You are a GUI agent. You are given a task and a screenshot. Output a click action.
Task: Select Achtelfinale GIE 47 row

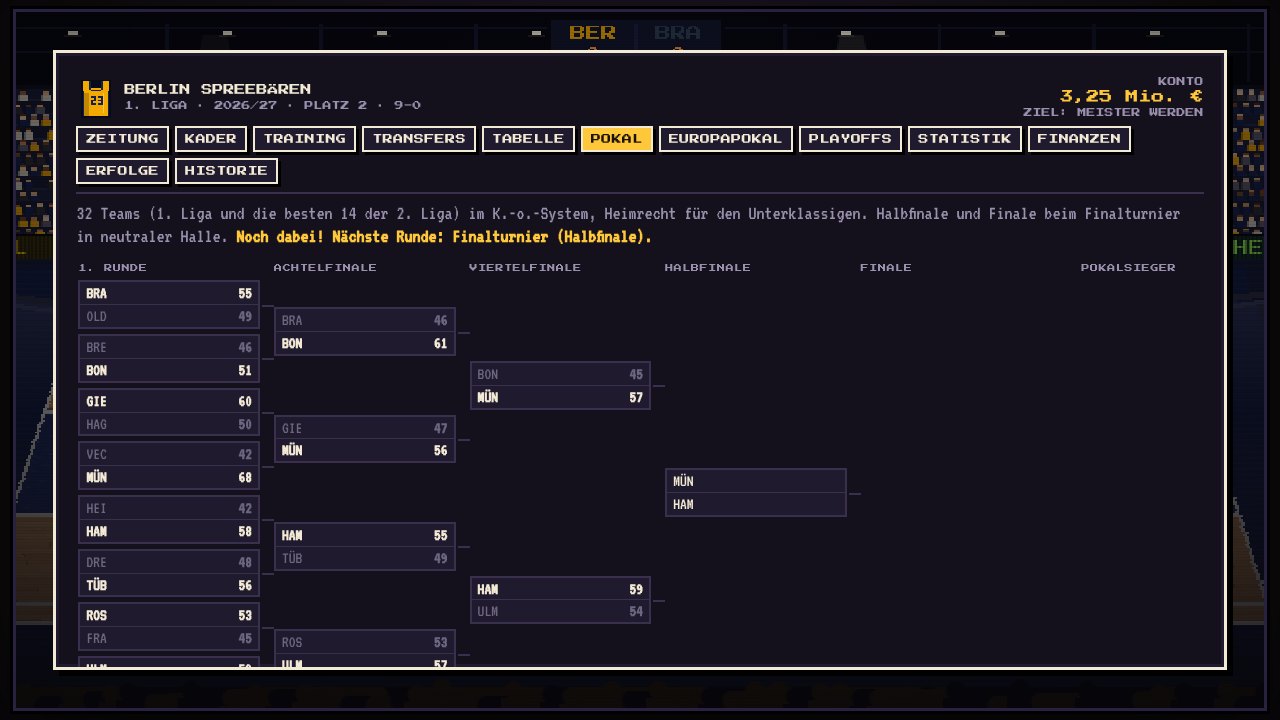tap(365, 429)
